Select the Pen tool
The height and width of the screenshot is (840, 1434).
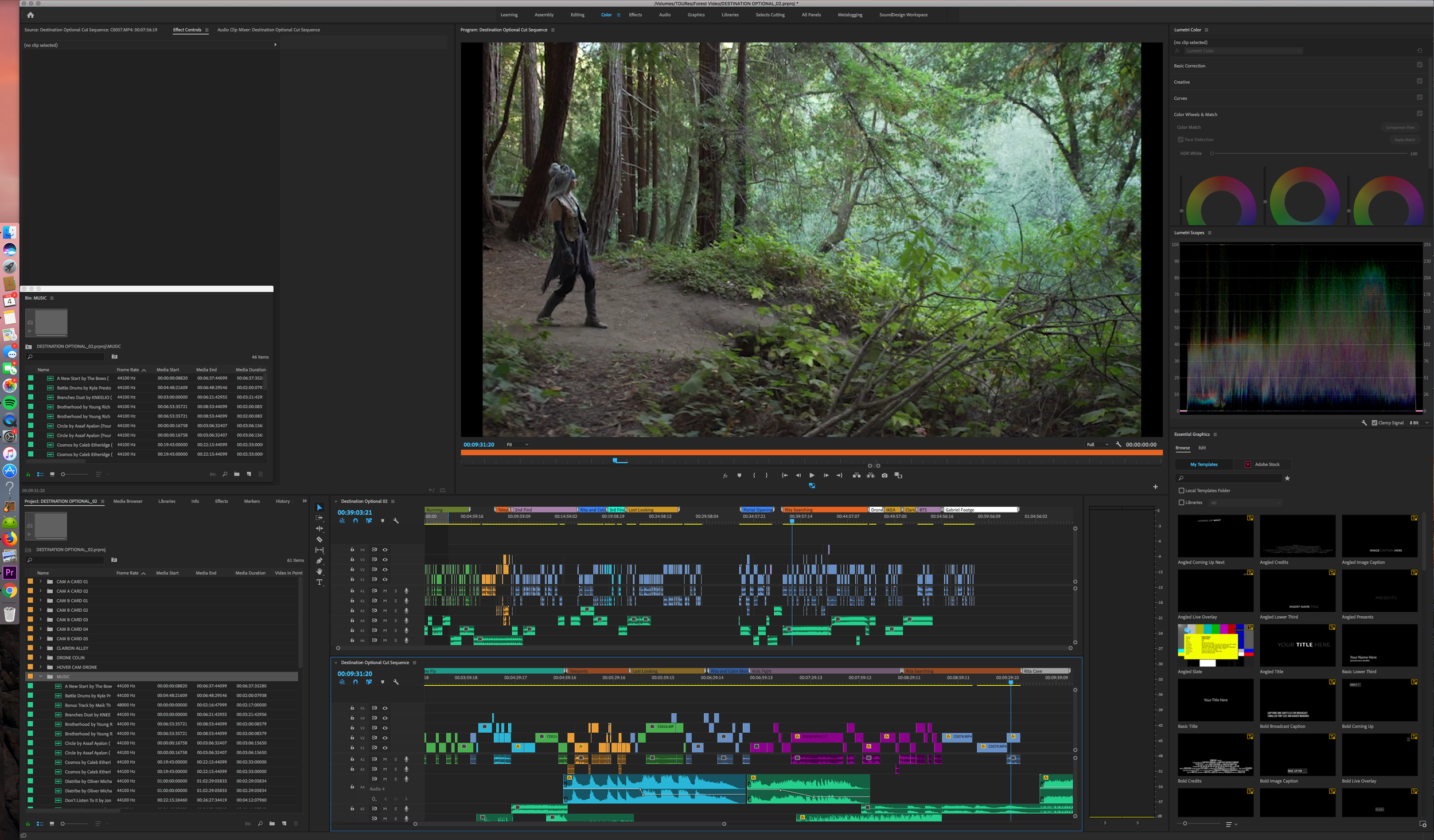pos(319,561)
